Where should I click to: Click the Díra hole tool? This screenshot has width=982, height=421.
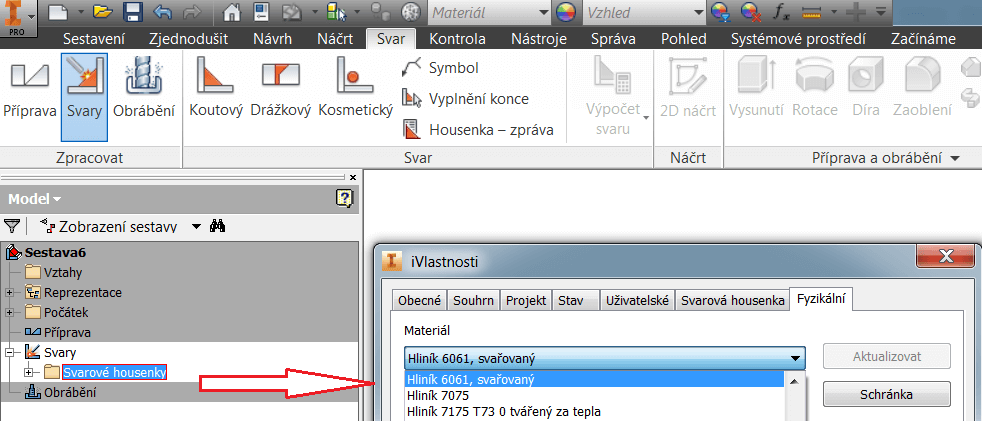click(866, 88)
